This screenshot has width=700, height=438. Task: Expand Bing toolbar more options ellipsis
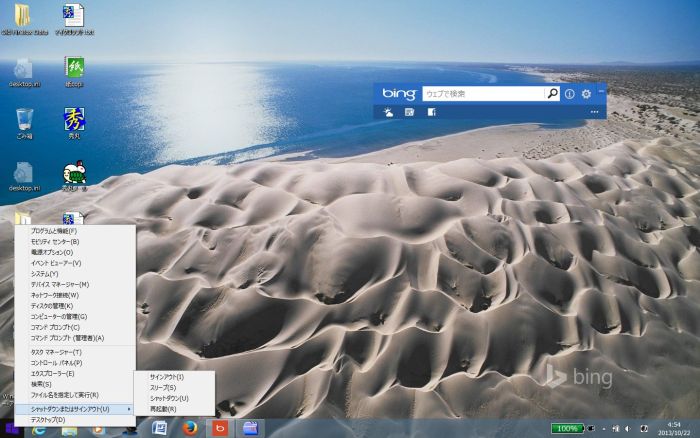click(x=594, y=112)
